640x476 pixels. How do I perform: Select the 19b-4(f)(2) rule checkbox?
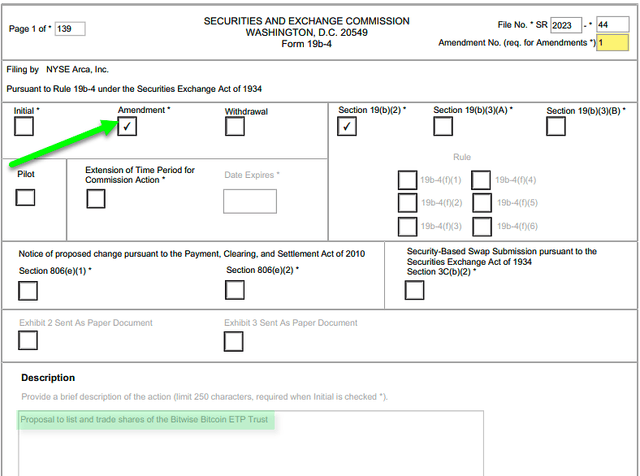pyautogui.click(x=407, y=203)
